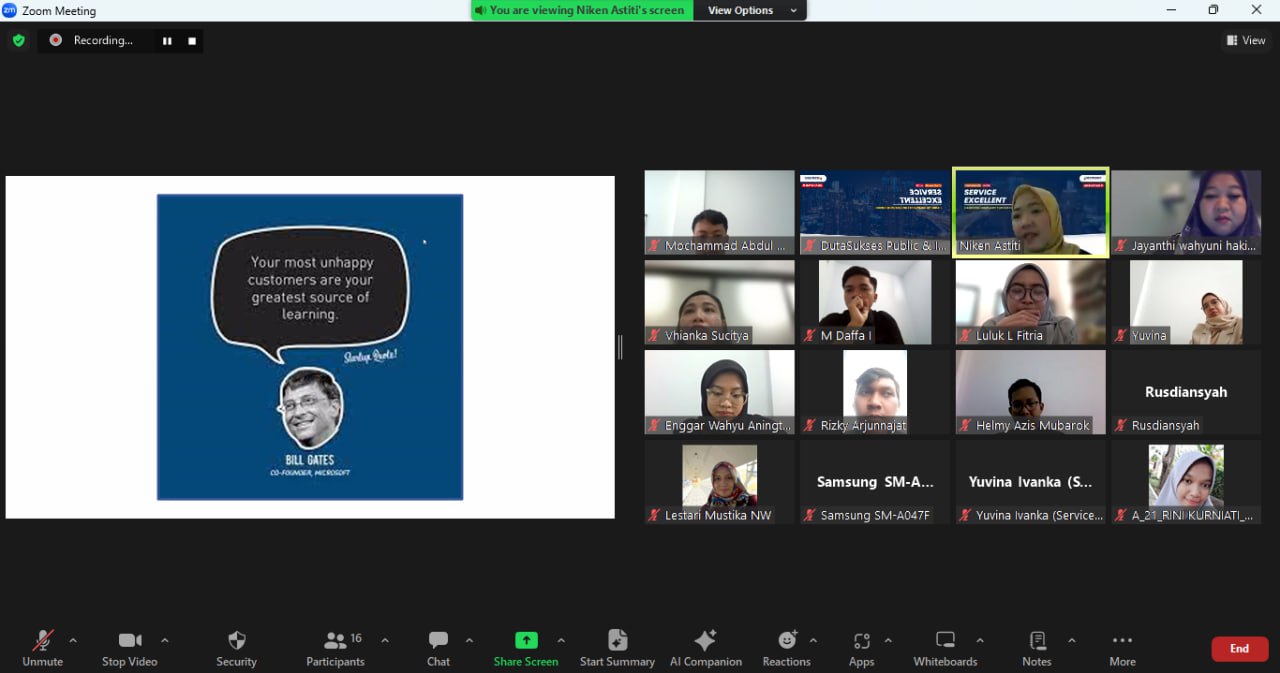Select Vhianka Sucitya's video tile
Image resolution: width=1280 pixels, height=673 pixels.
[x=719, y=303]
